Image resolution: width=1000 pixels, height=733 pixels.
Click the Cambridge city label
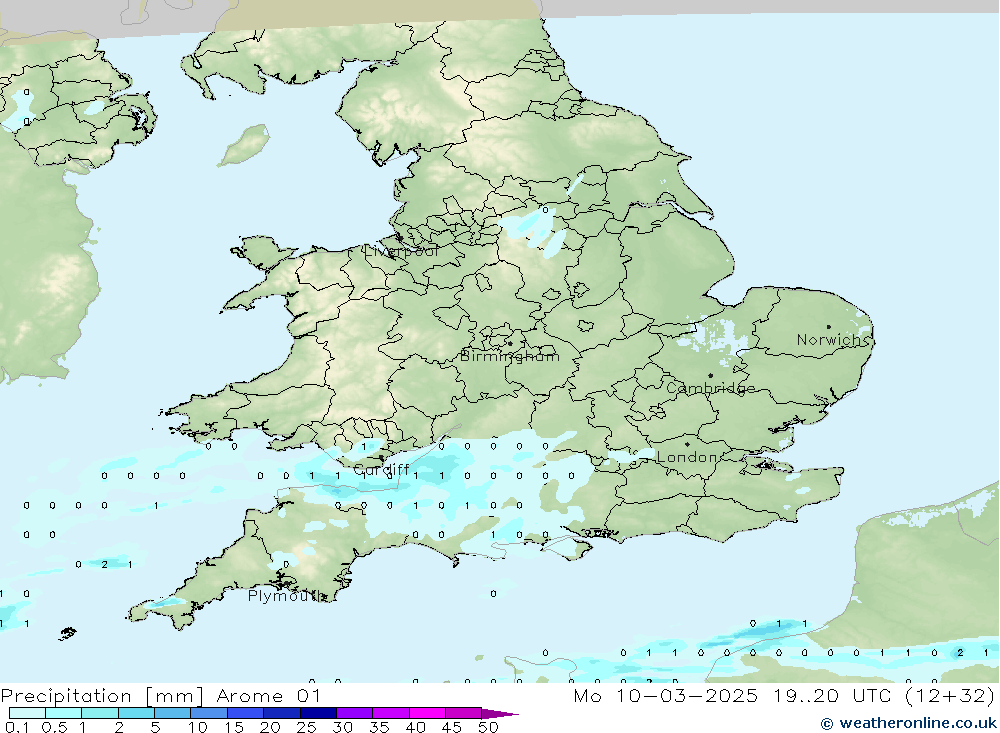710,389
